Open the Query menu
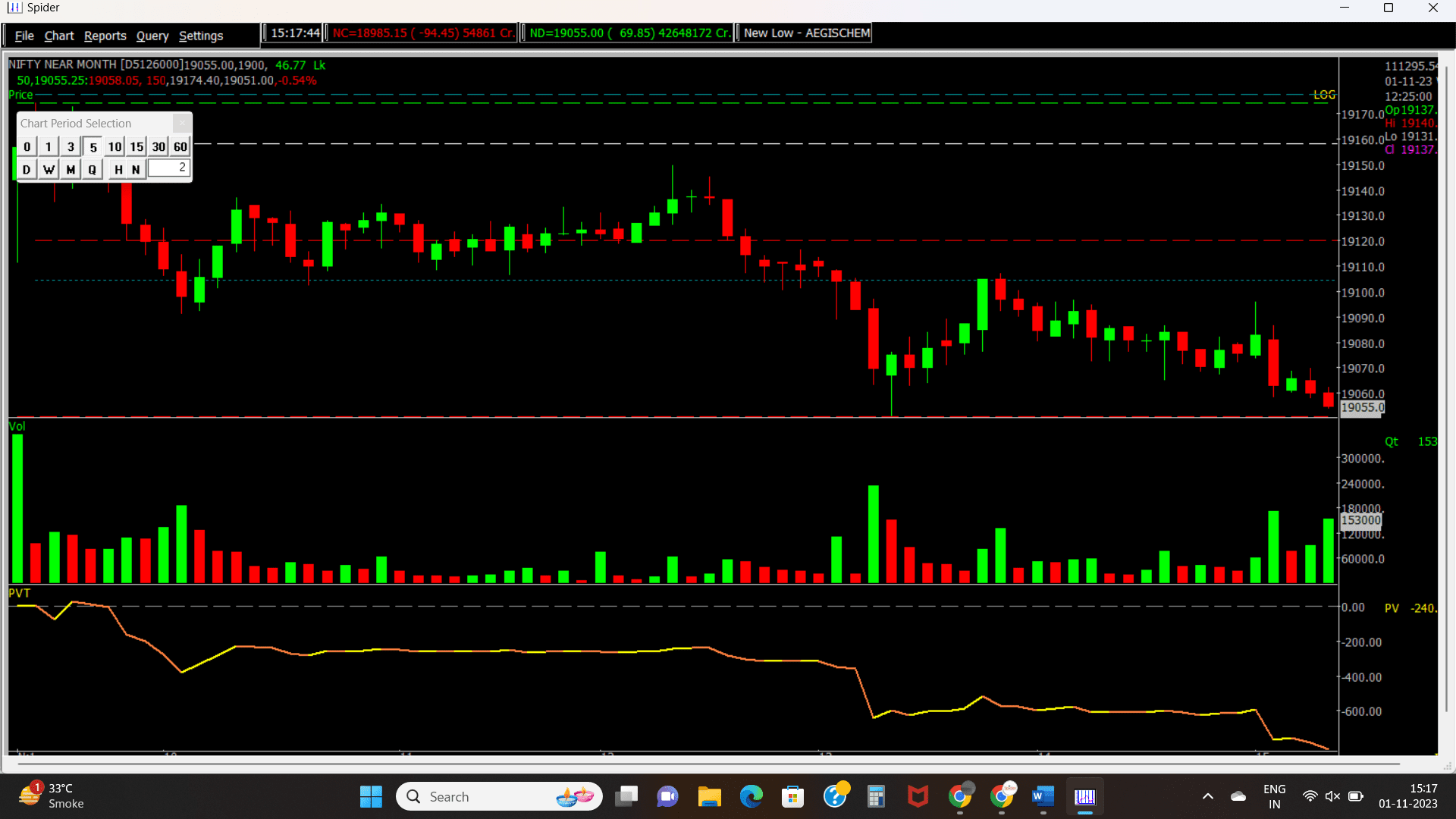 (x=152, y=36)
